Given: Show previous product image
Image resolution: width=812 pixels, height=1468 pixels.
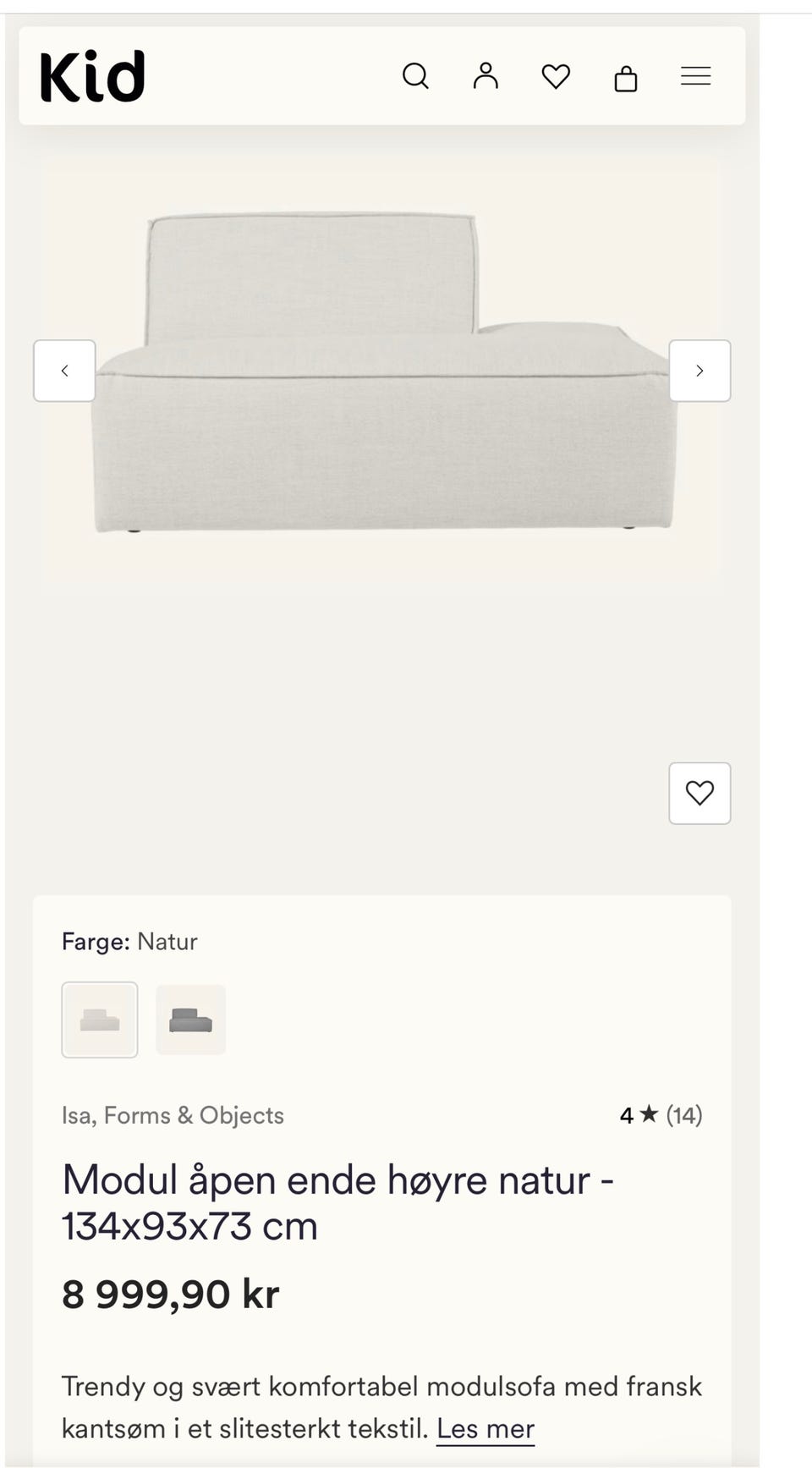Looking at the screenshot, I should 64,371.
